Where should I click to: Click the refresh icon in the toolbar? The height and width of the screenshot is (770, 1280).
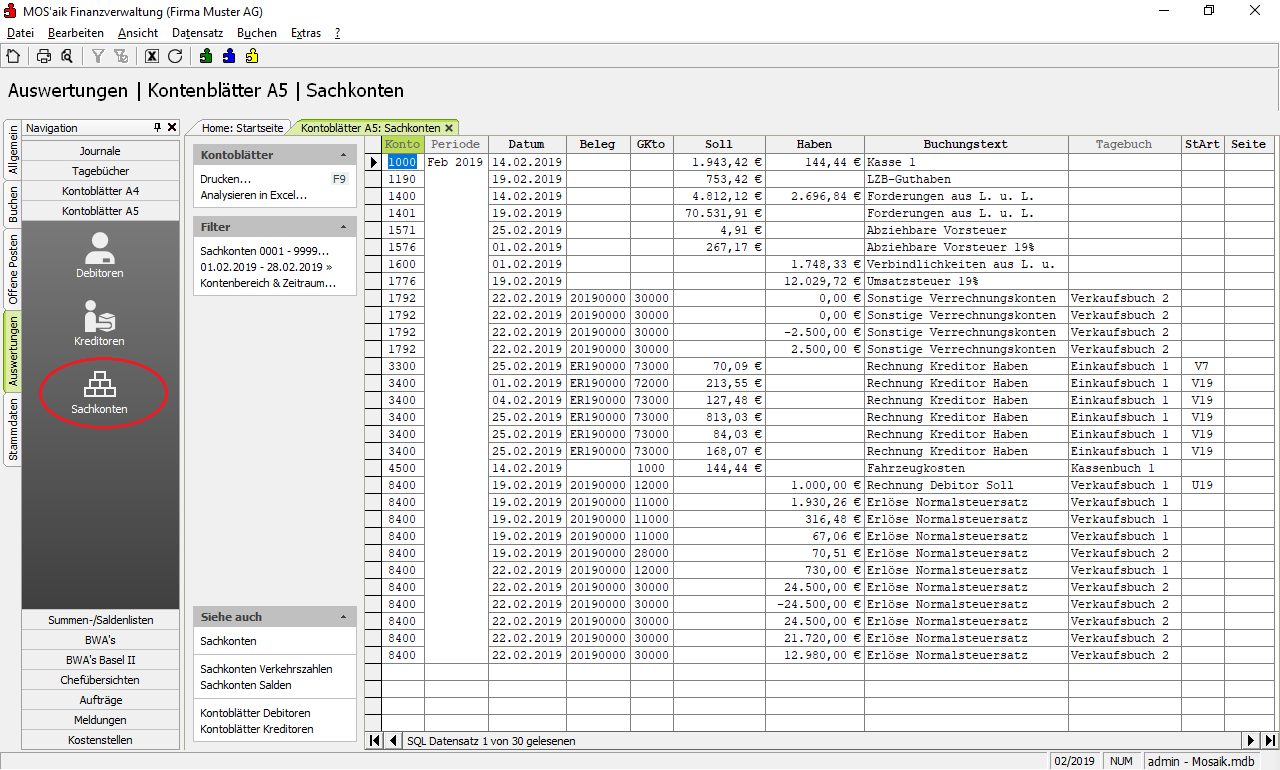(x=175, y=56)
